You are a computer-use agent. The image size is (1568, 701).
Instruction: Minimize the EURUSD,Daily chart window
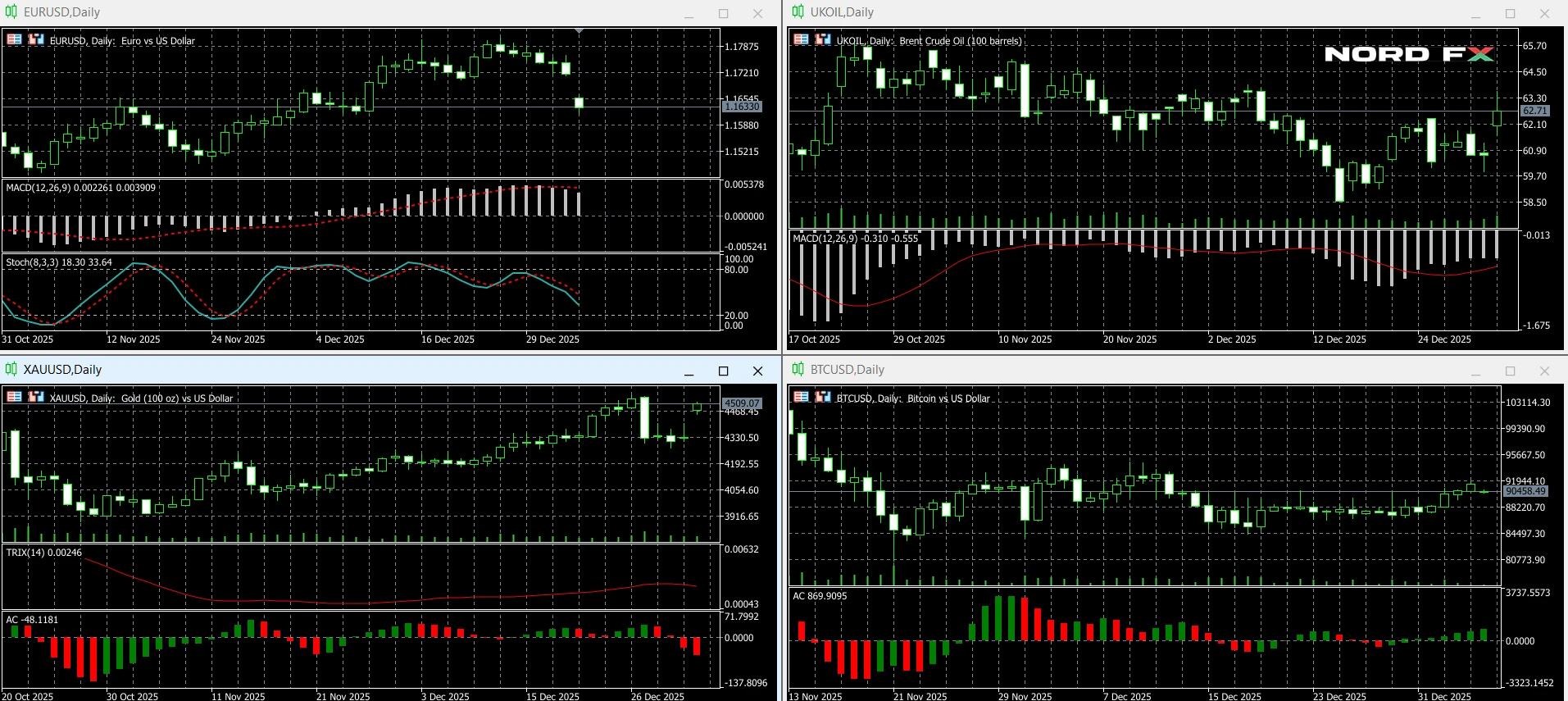689,14
